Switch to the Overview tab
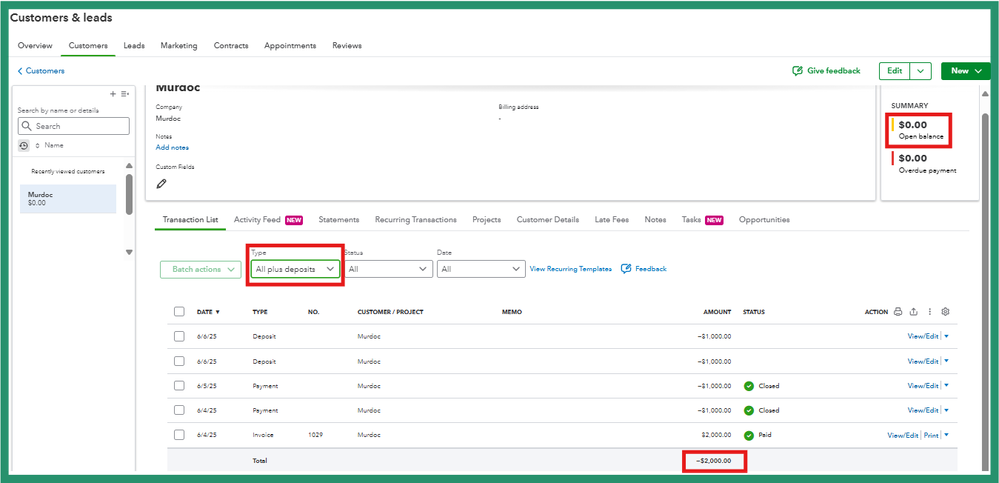The height and width of the screenshot is (483, 999). (x=35, y=46)
